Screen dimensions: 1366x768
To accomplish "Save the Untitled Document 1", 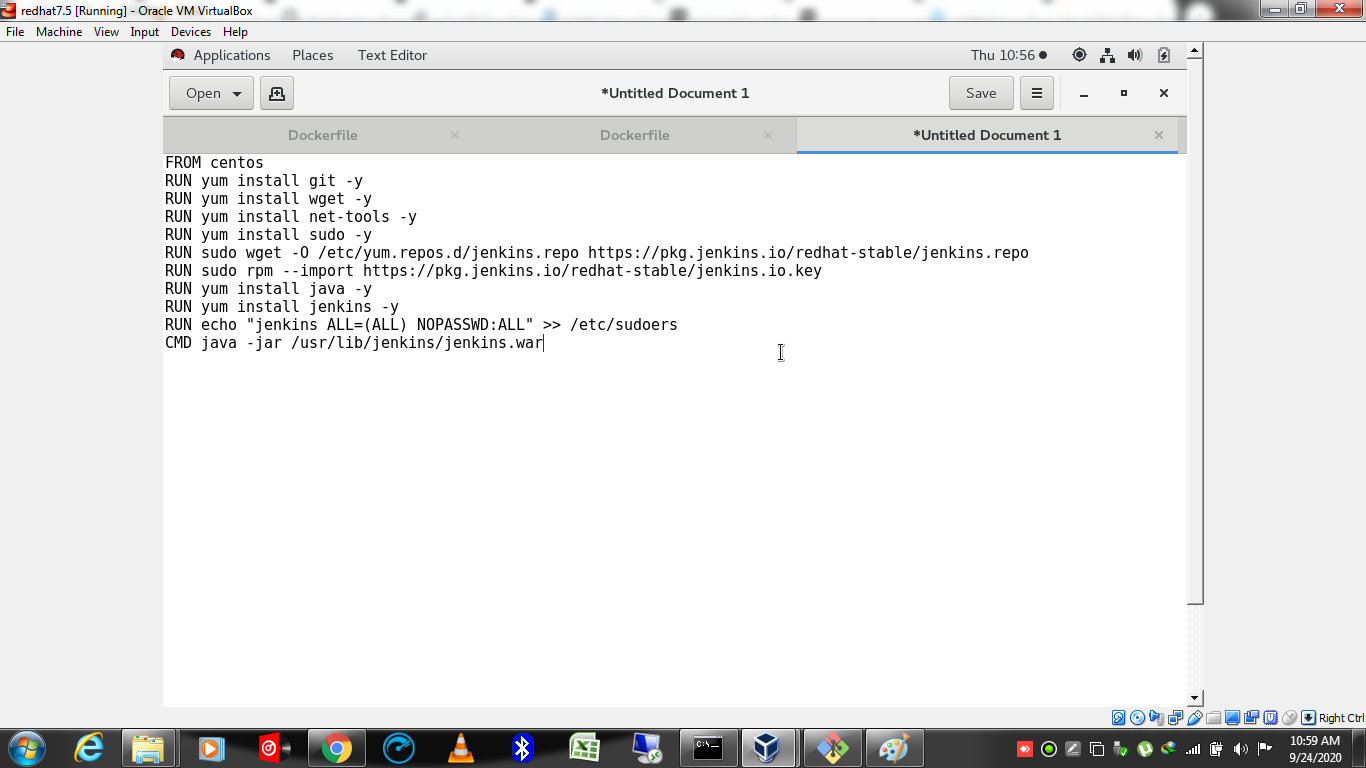I will click(980, 92).
